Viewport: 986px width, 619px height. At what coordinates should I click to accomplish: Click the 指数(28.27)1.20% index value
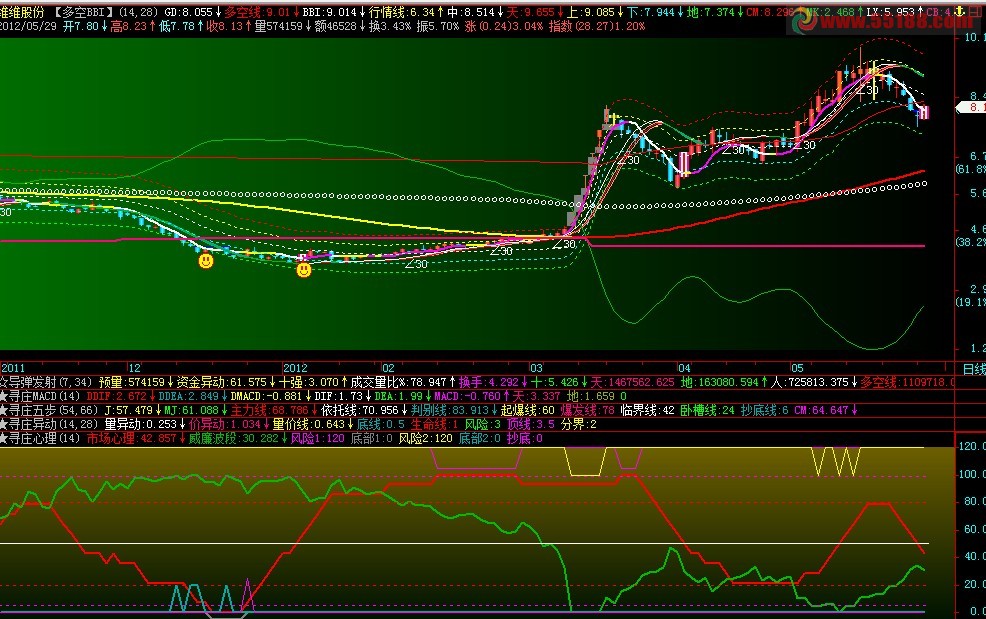click(x=597, y=26)
